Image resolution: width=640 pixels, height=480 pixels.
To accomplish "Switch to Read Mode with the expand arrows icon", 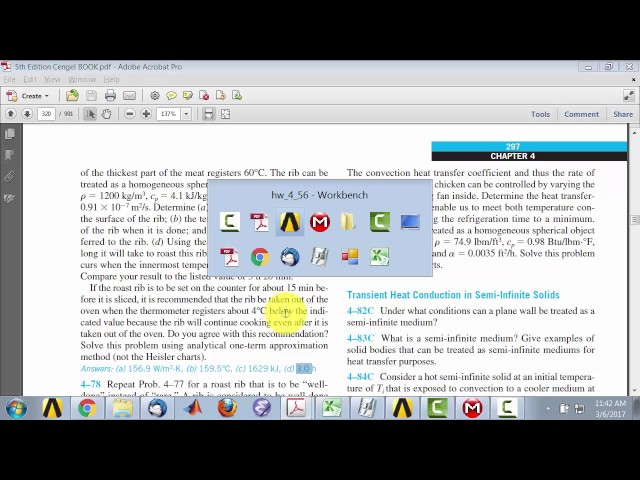I will tap(629, 96).
